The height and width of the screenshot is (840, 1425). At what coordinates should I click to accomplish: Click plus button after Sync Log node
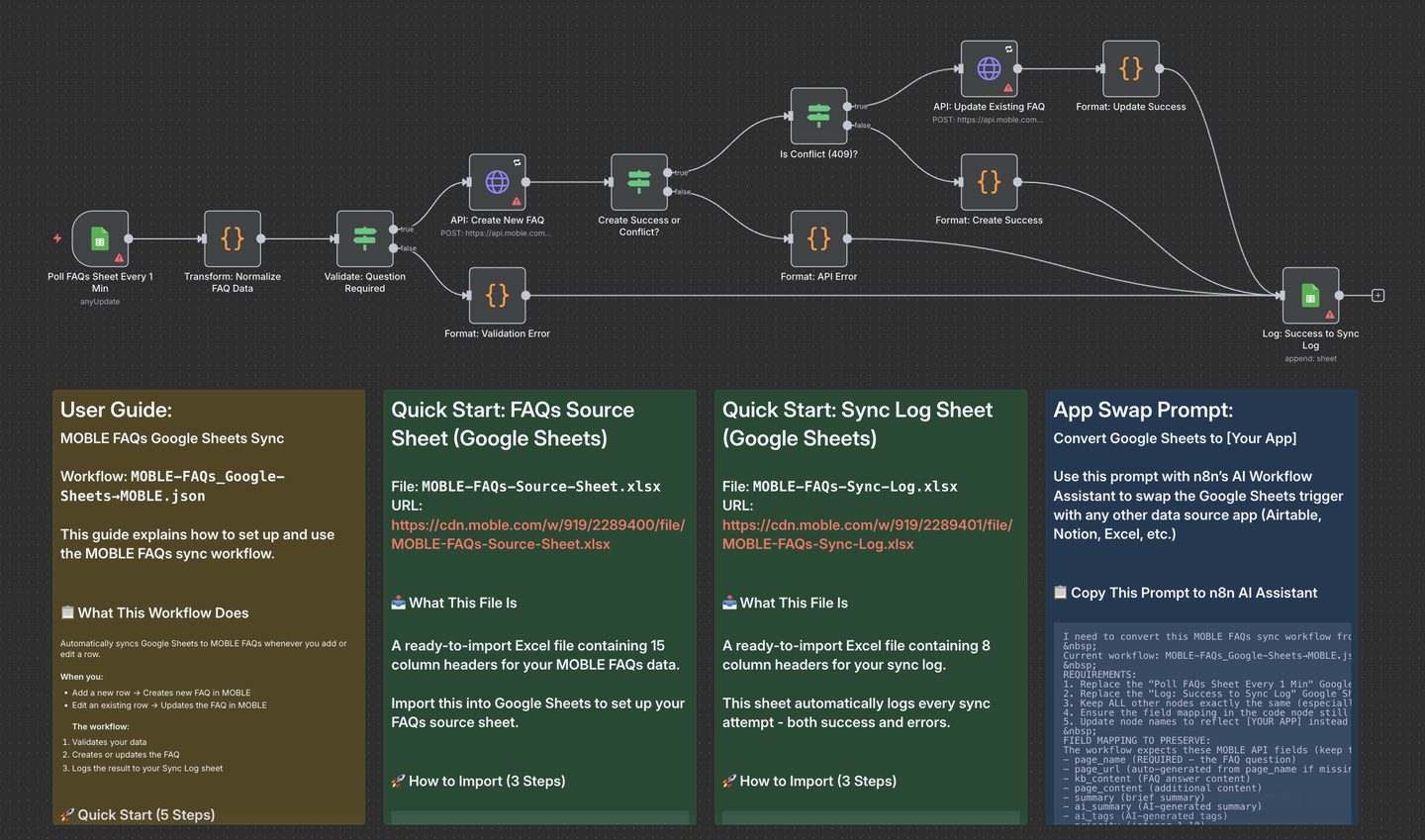[1377, 296]
